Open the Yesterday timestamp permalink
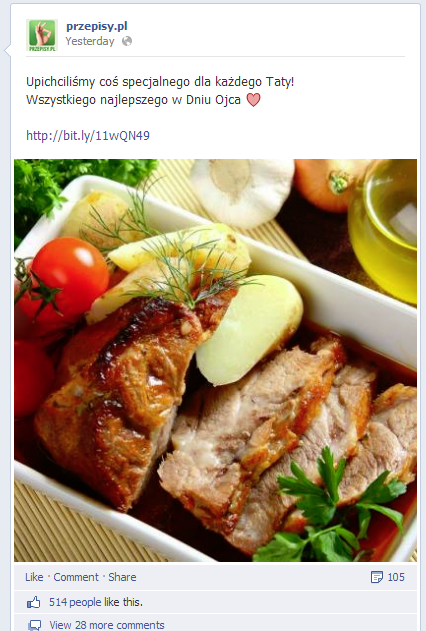This screenshot has height=631, width=426. point(90,41)
